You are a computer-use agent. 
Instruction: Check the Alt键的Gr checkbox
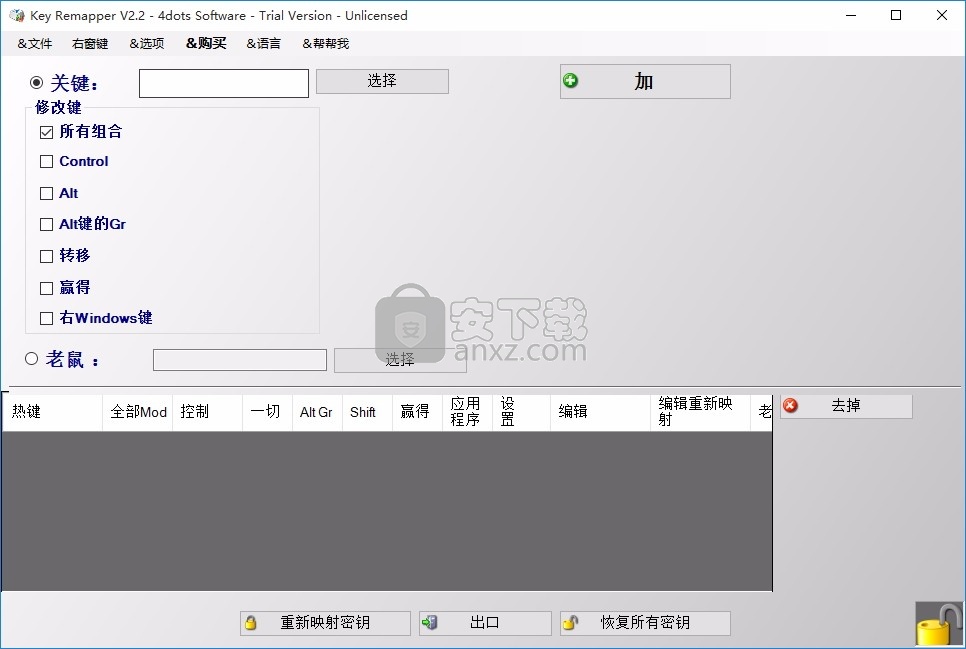(x=46, y=224)
